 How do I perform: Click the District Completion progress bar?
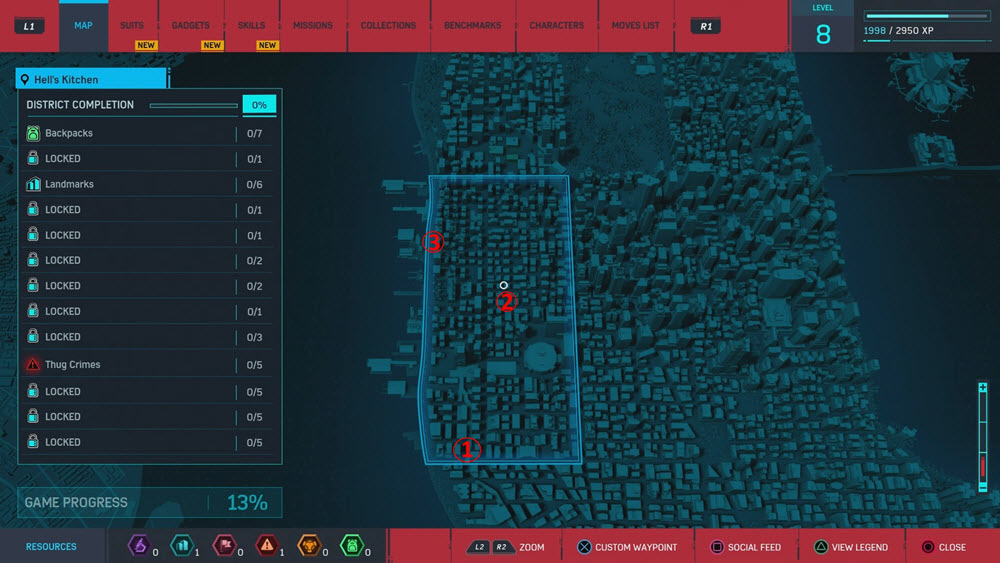[194, 105]
